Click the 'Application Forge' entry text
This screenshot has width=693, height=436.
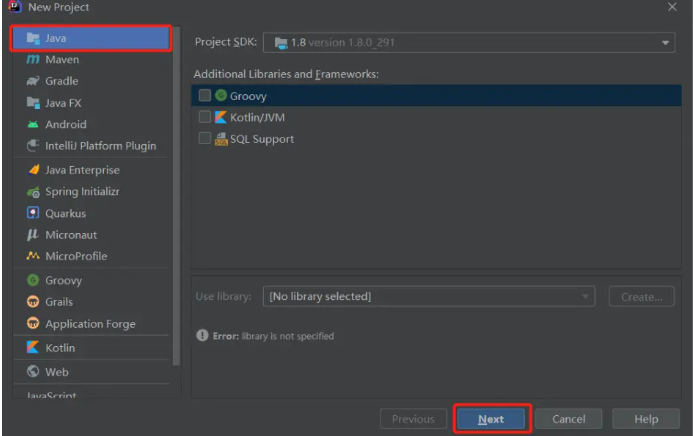(x=90, y=324)
